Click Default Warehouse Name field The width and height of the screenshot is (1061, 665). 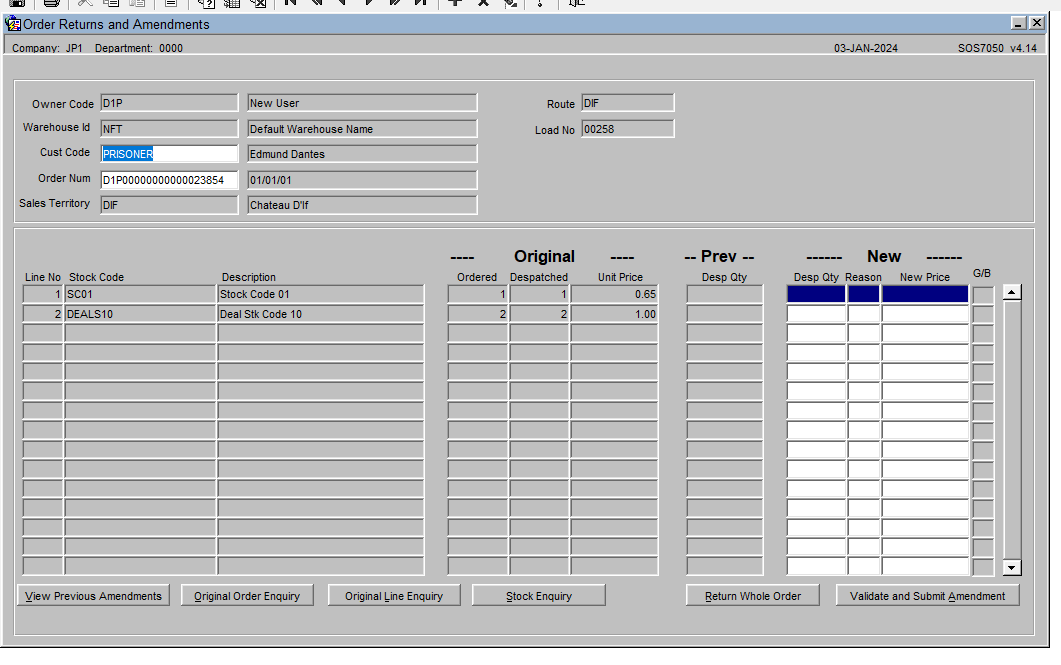click(362, 129)
